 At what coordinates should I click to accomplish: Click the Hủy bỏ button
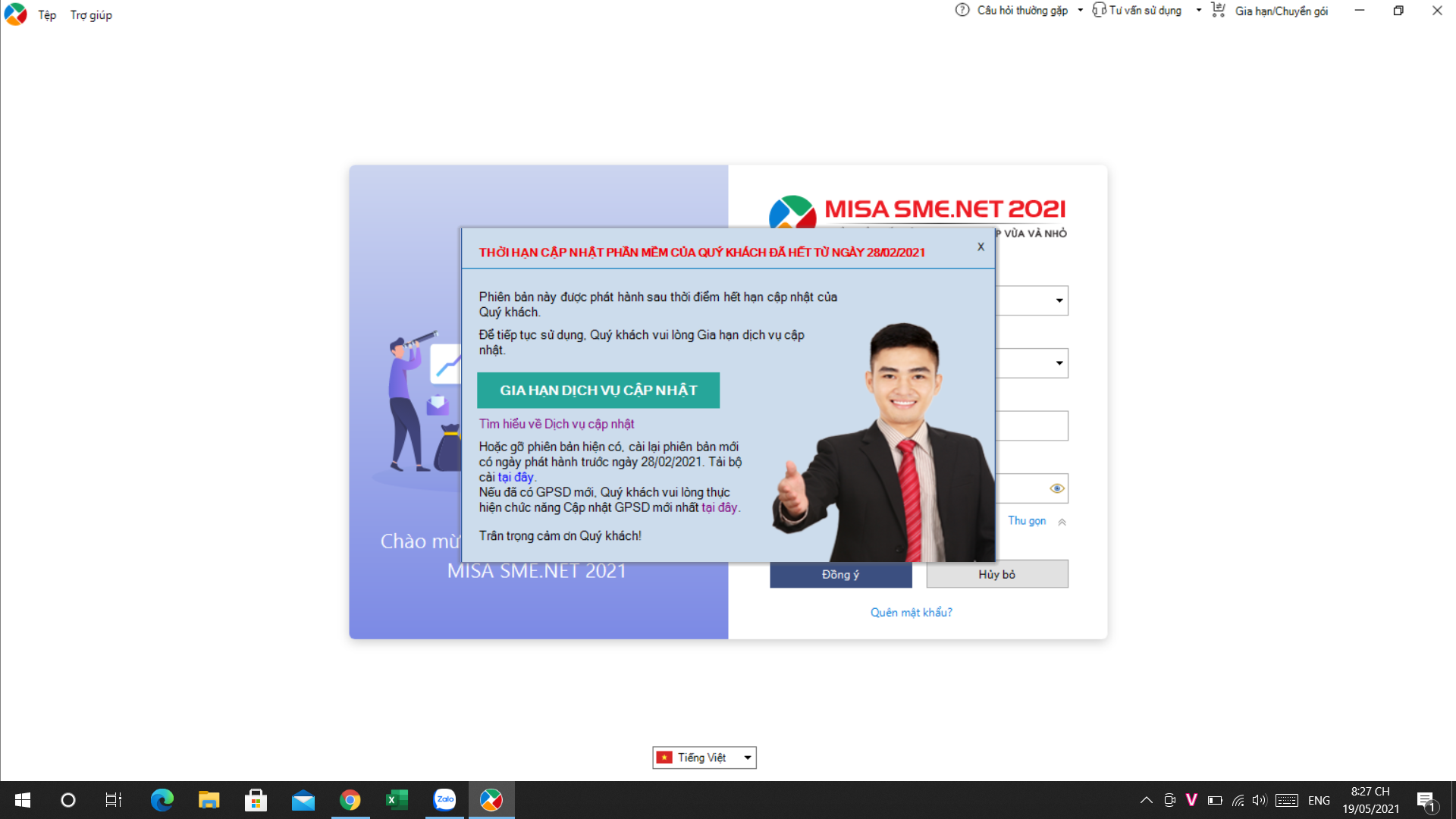click(997, 574)
